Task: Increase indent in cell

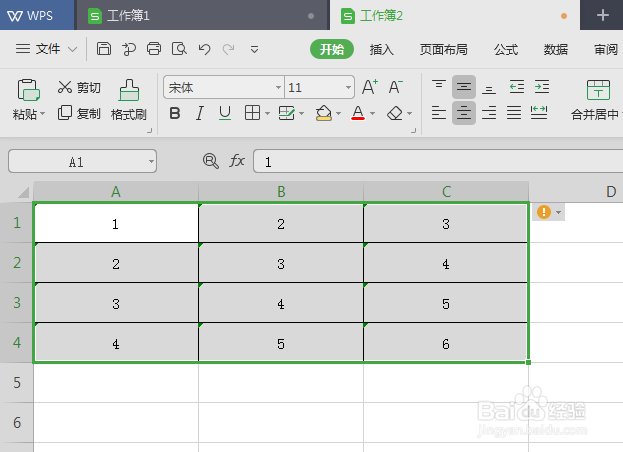Action: tap(542, 87)
